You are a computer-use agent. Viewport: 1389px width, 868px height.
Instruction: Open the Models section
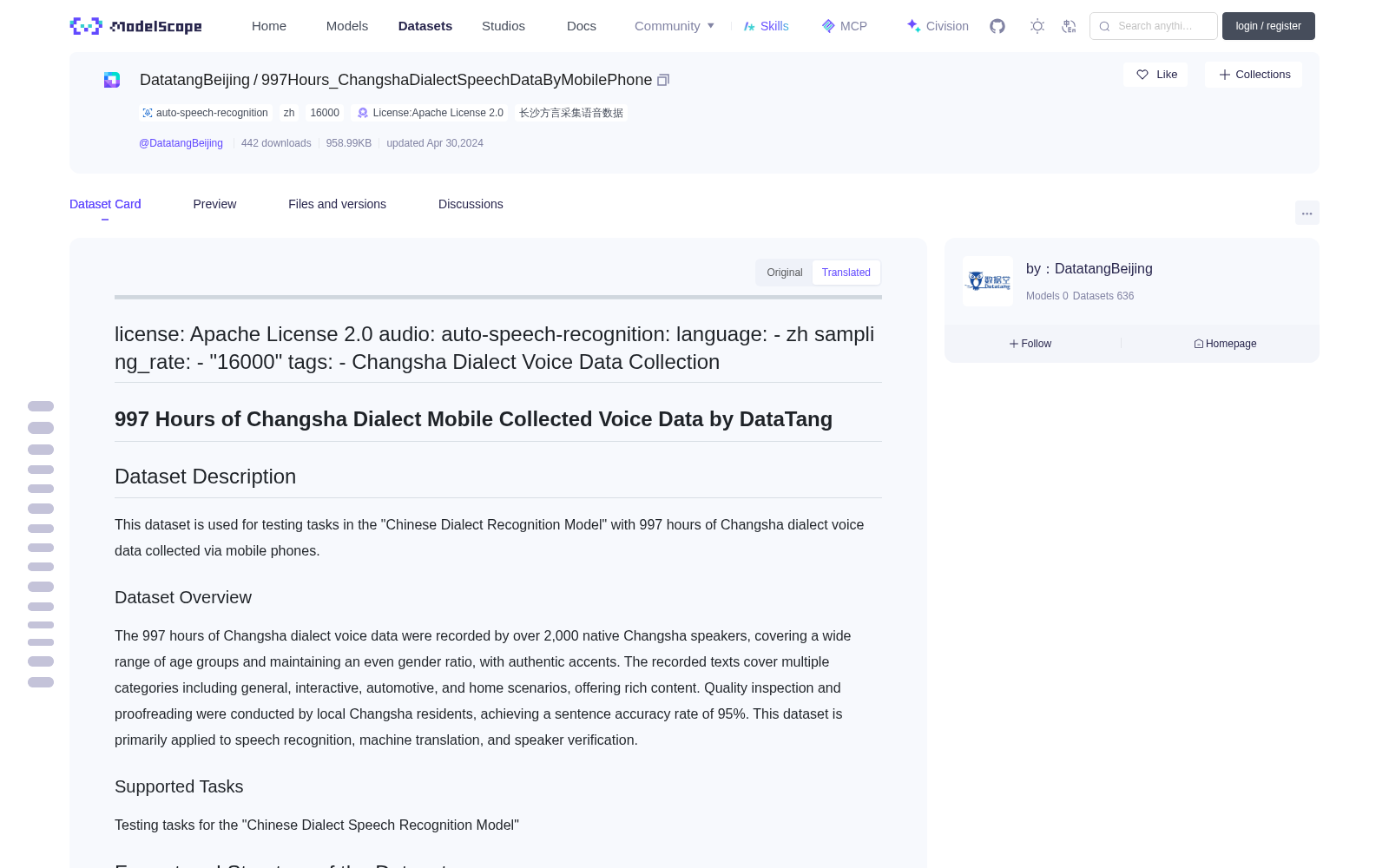[347, 26]
